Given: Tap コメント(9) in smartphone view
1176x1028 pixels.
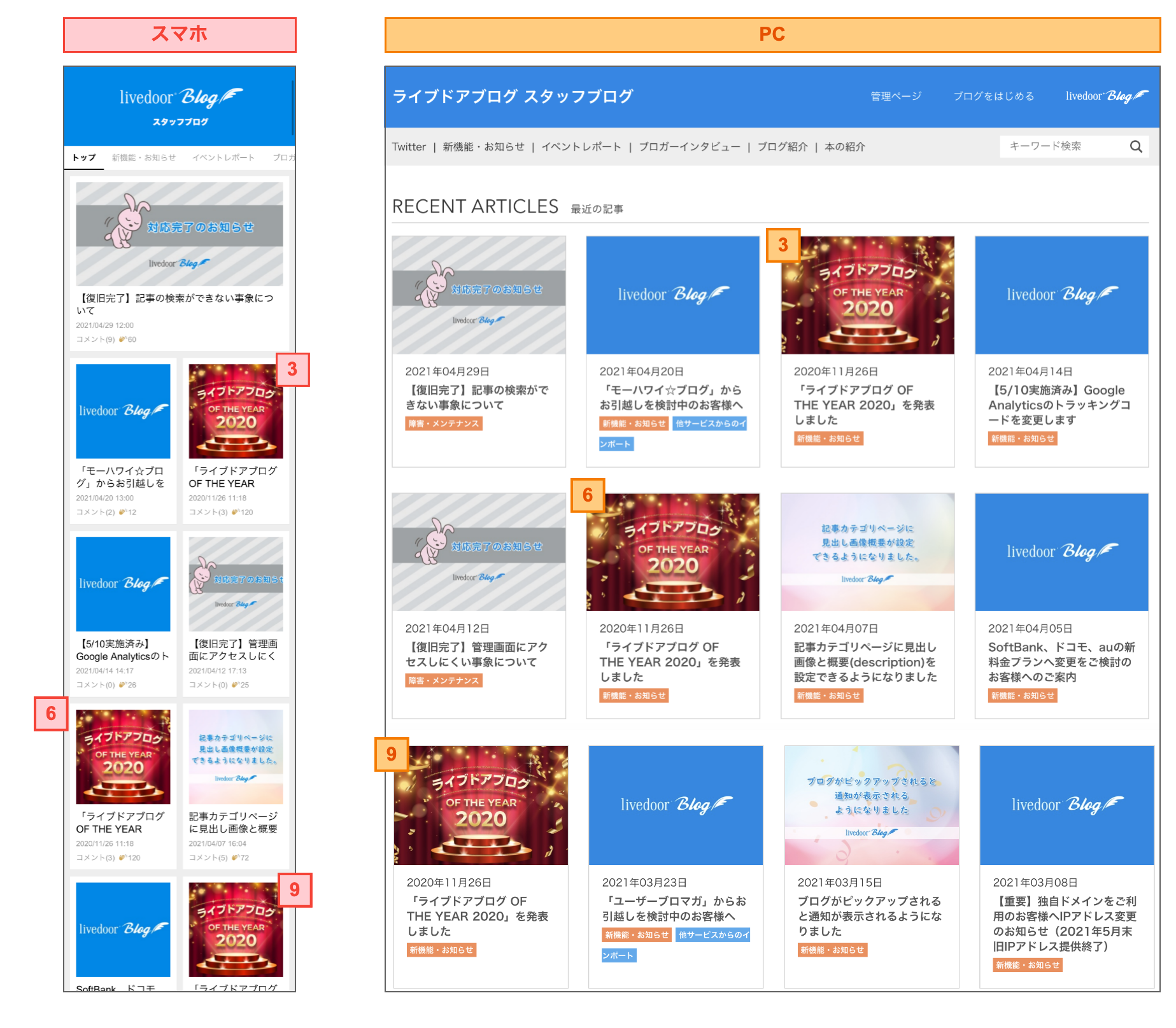Looking at the screenshot, I should coord(96,339).
